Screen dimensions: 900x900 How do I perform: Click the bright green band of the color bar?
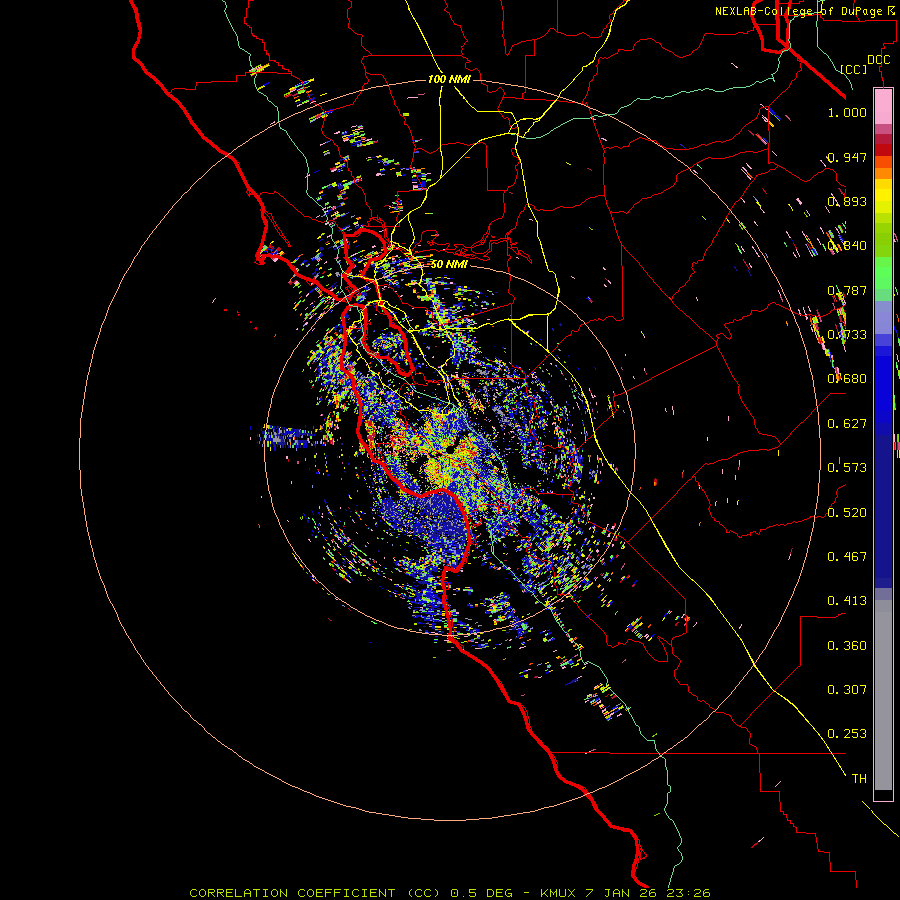click(883, 273)
